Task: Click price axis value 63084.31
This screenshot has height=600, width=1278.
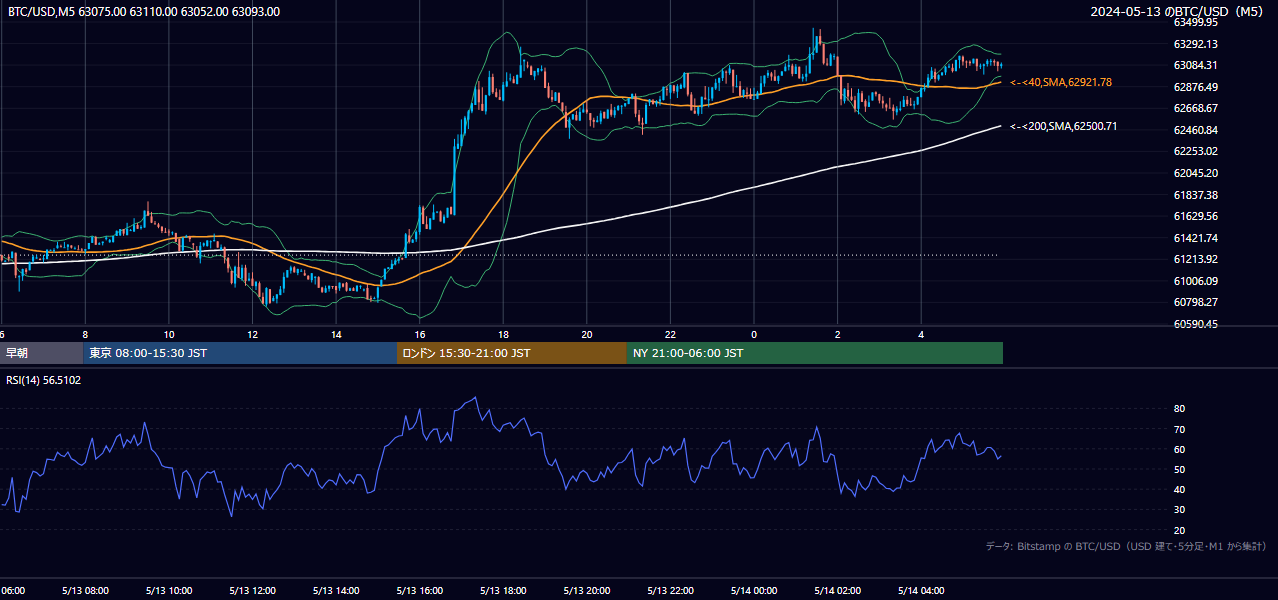Action: click(1197, 65)
